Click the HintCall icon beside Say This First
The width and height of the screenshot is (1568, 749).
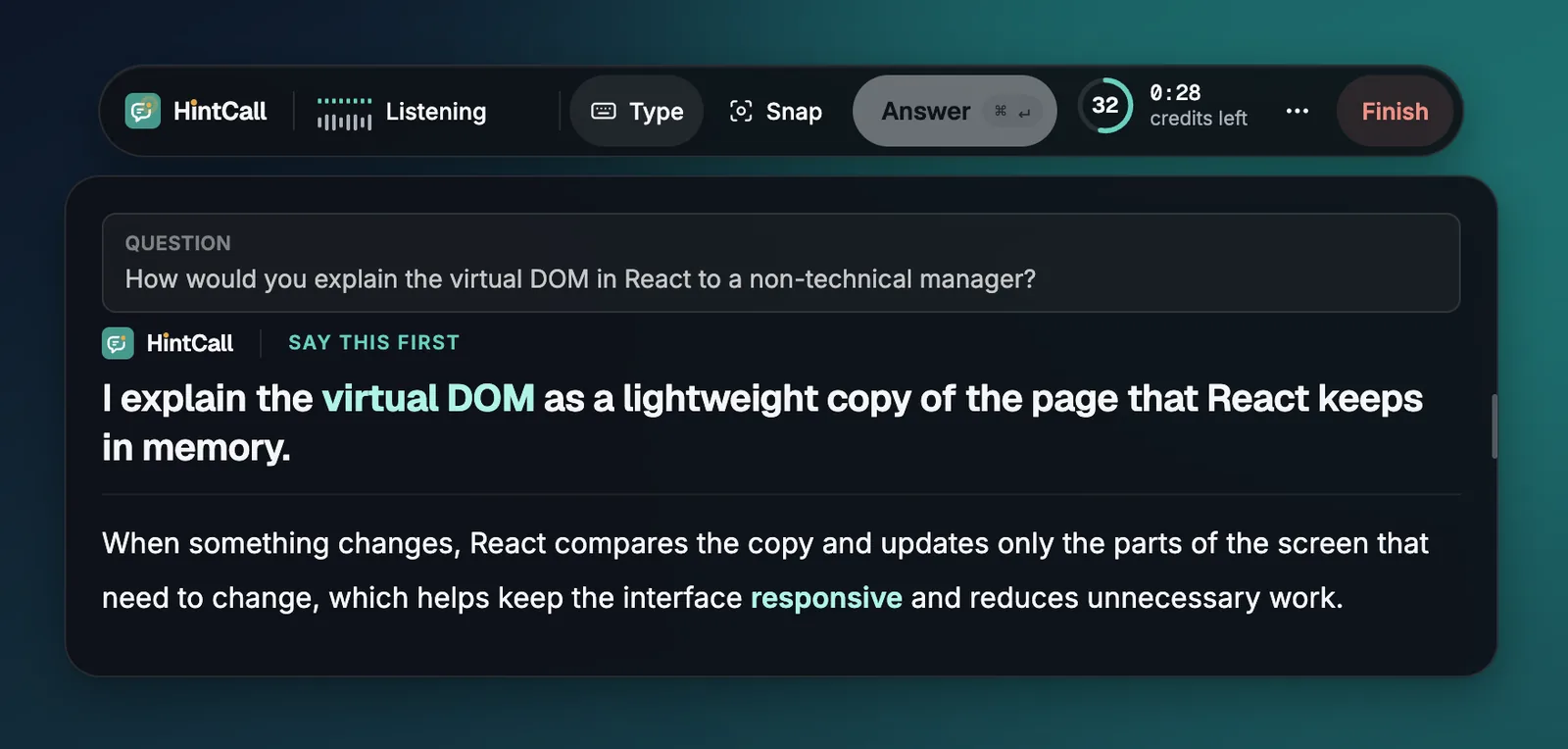click(118, 343)
